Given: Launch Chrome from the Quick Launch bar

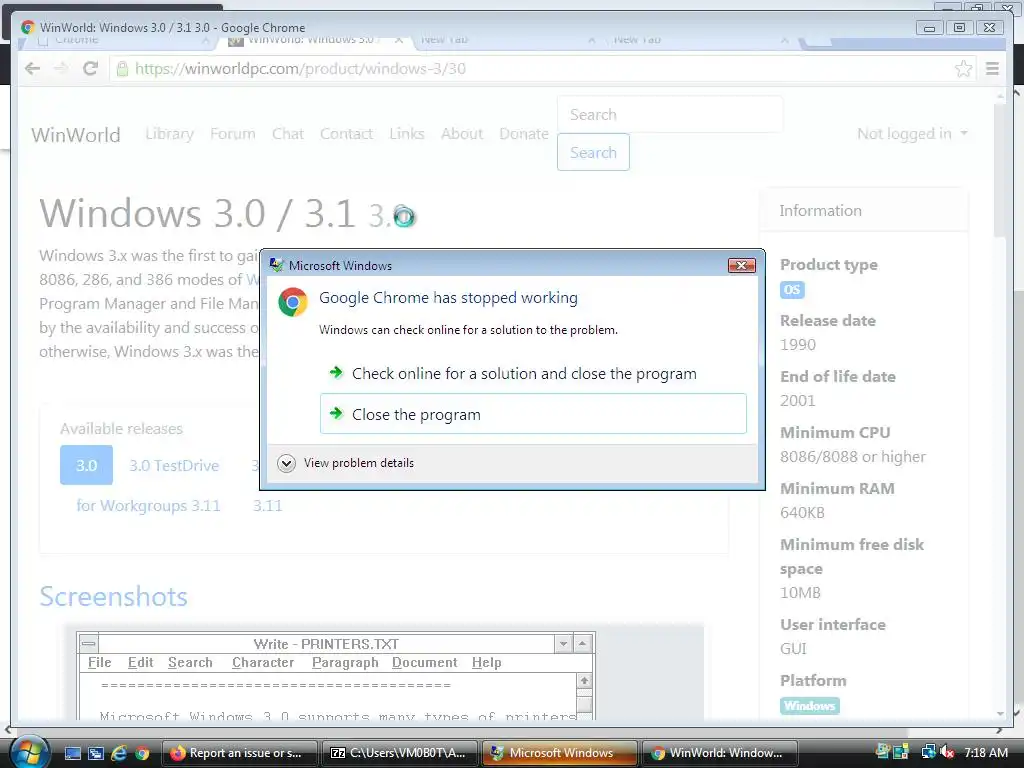Looking at the screenshot, I should point(142,753).
